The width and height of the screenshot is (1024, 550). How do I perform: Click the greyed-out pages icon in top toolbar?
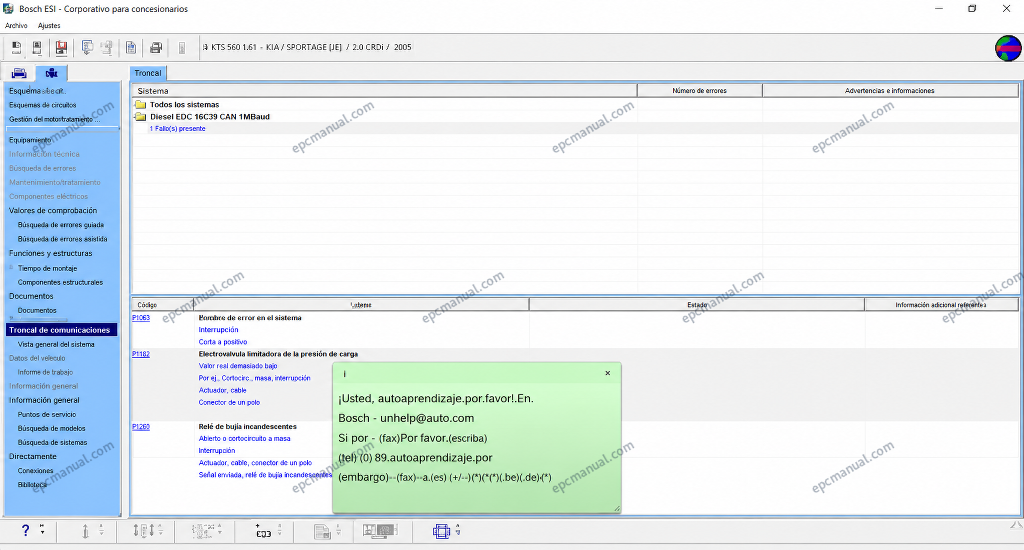(x=107, y=47)
